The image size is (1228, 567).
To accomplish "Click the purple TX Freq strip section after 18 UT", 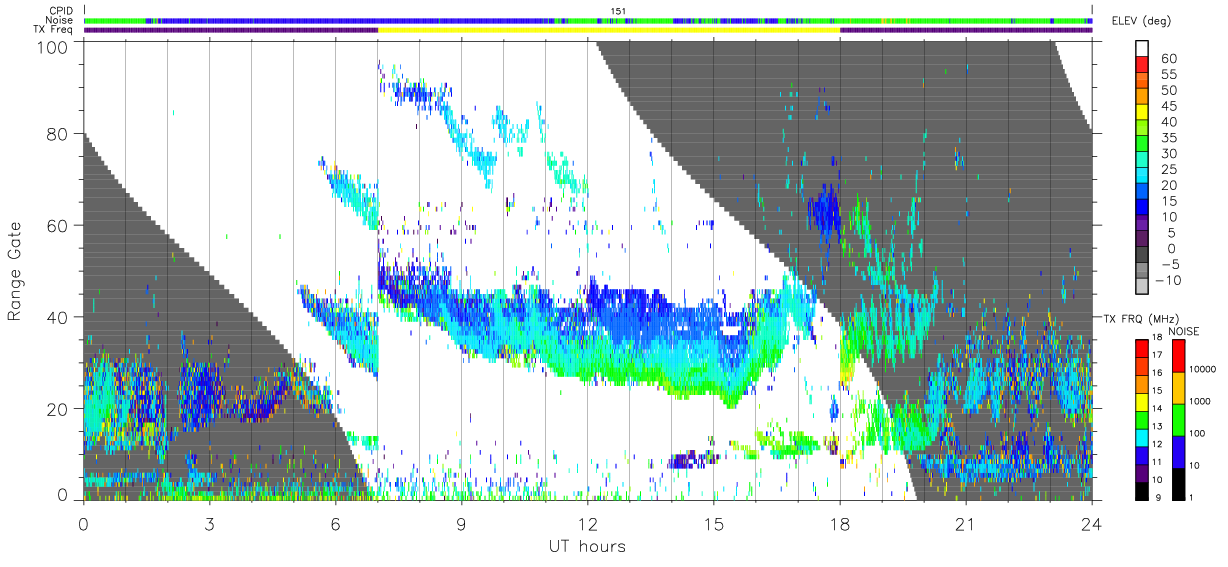I will 966,30.
